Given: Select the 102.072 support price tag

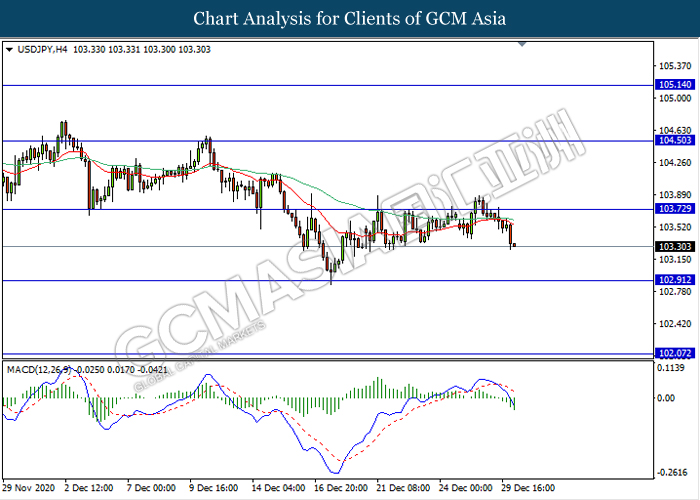Looking at the screenshot, I should point(672,353).
